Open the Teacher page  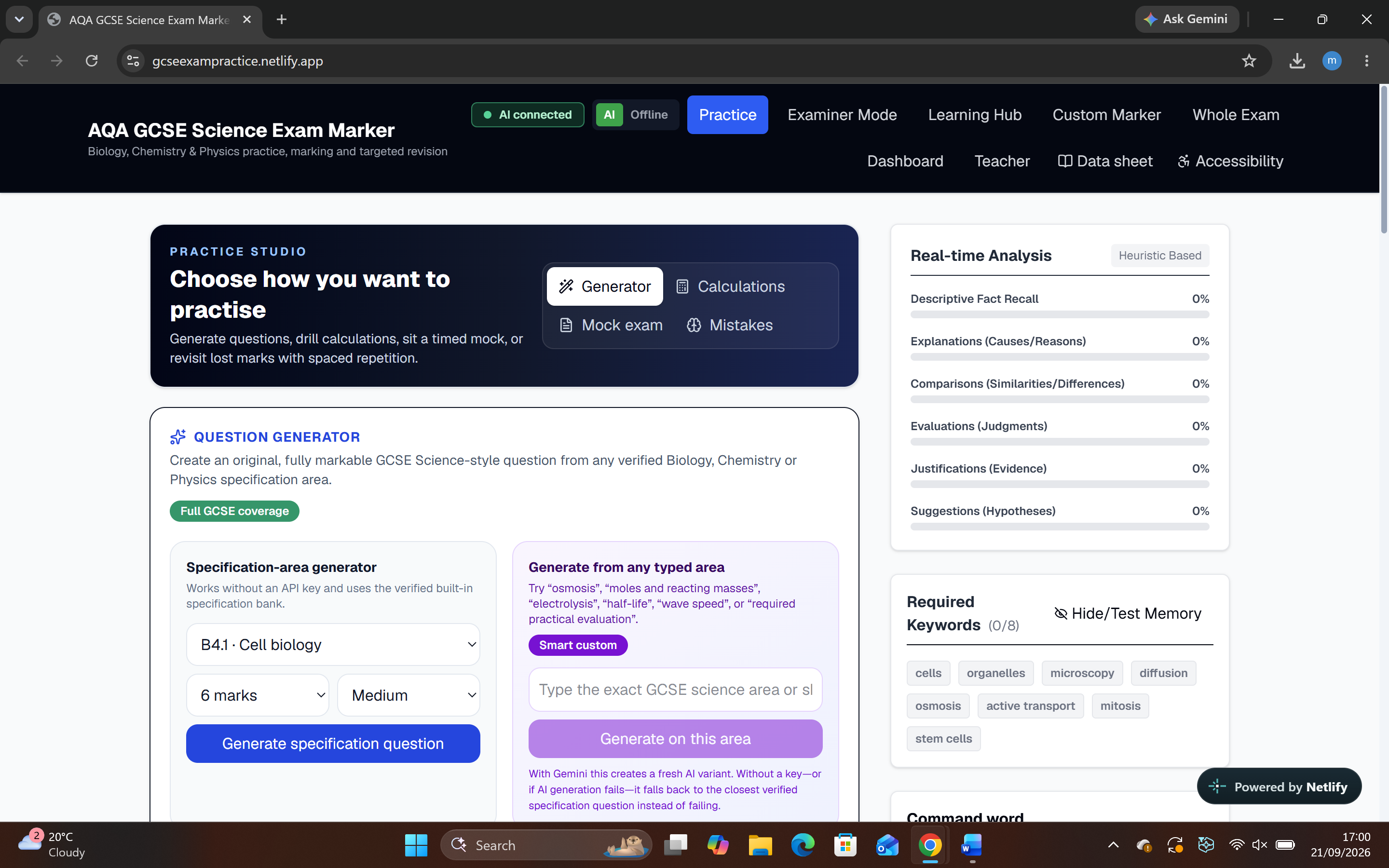click(1002, 161)
